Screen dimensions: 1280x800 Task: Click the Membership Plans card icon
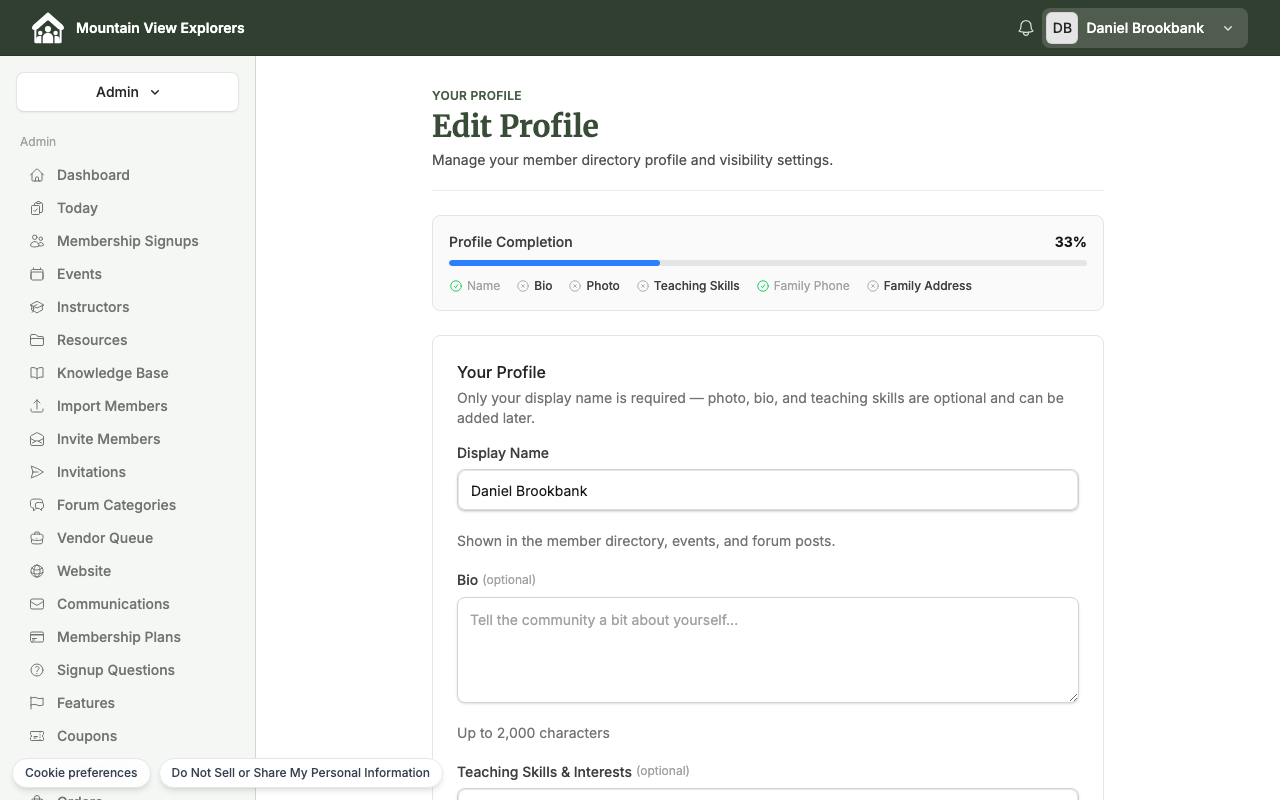[37, 637]
